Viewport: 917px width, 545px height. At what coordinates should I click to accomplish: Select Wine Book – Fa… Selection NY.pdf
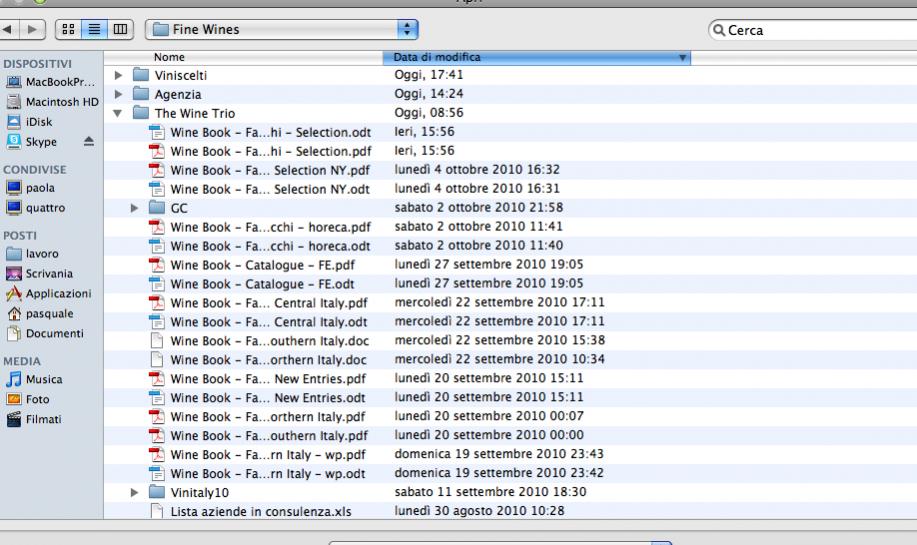click(260, 170)
